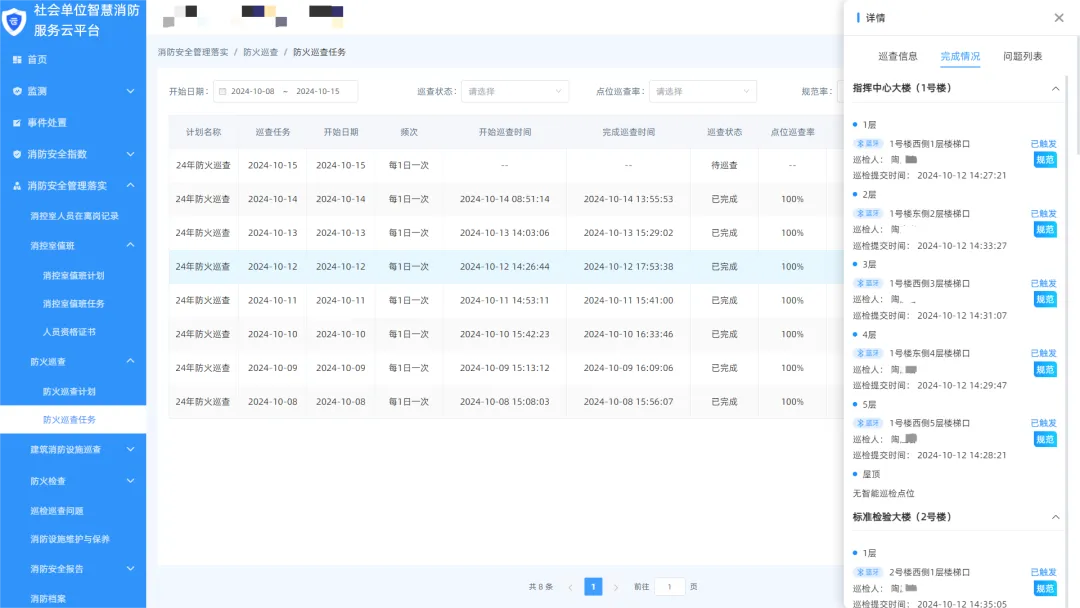
Task: Collapse the 防火巡查 sidebar submenu
Action: [130, 361]
